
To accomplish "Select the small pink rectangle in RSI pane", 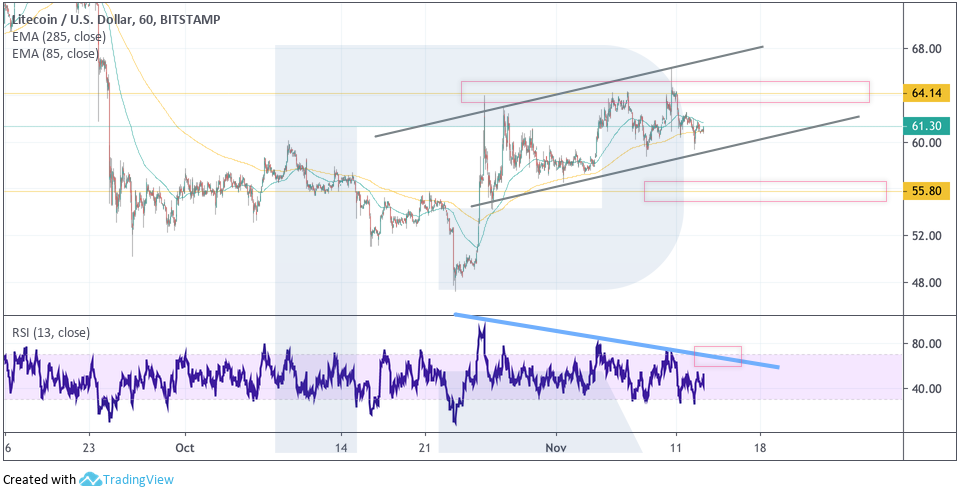I will (x=717, y=356).
